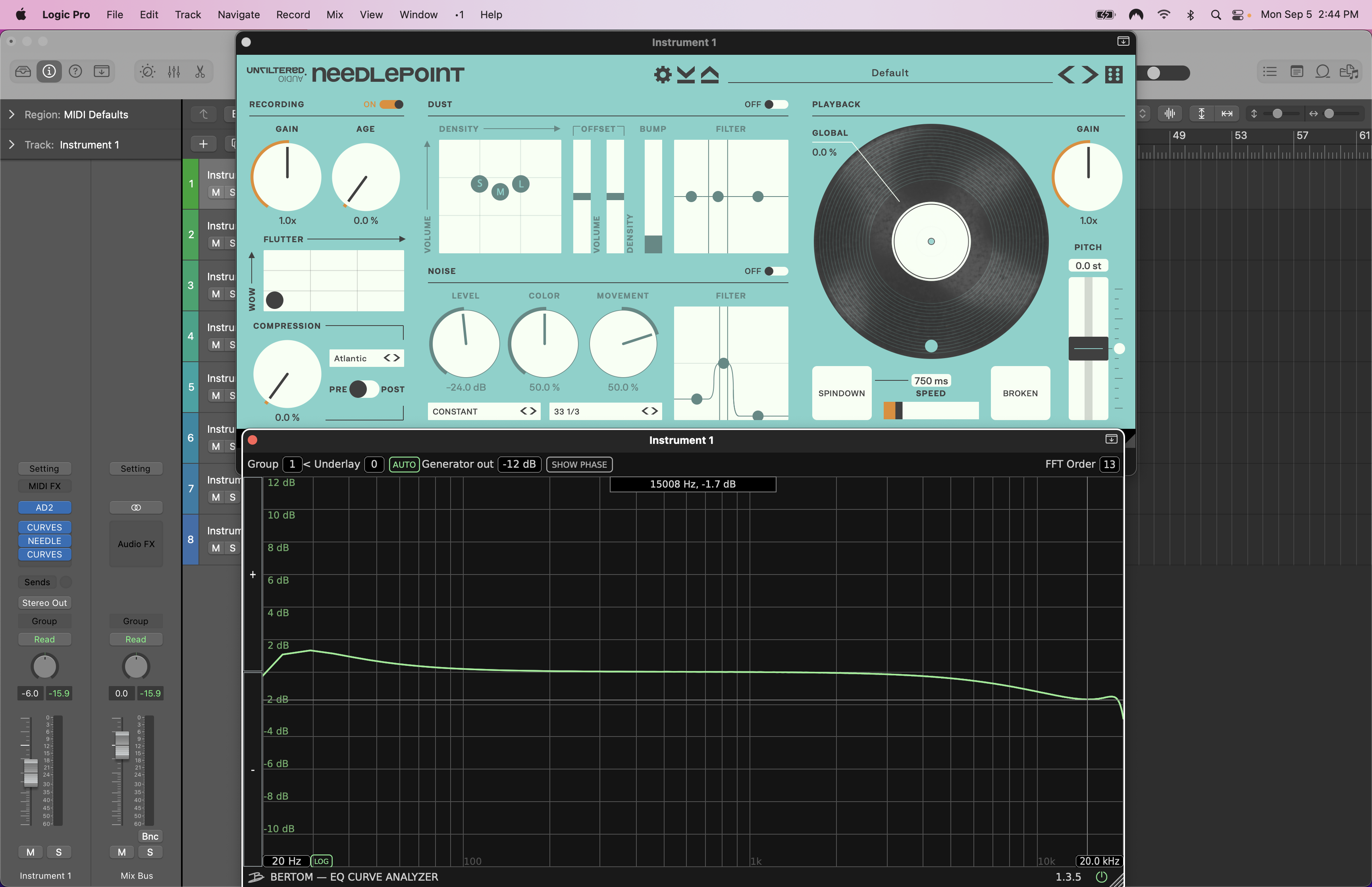
Task: Expand the Track: Instrument 1 section
Action: (x=12, y=145)
